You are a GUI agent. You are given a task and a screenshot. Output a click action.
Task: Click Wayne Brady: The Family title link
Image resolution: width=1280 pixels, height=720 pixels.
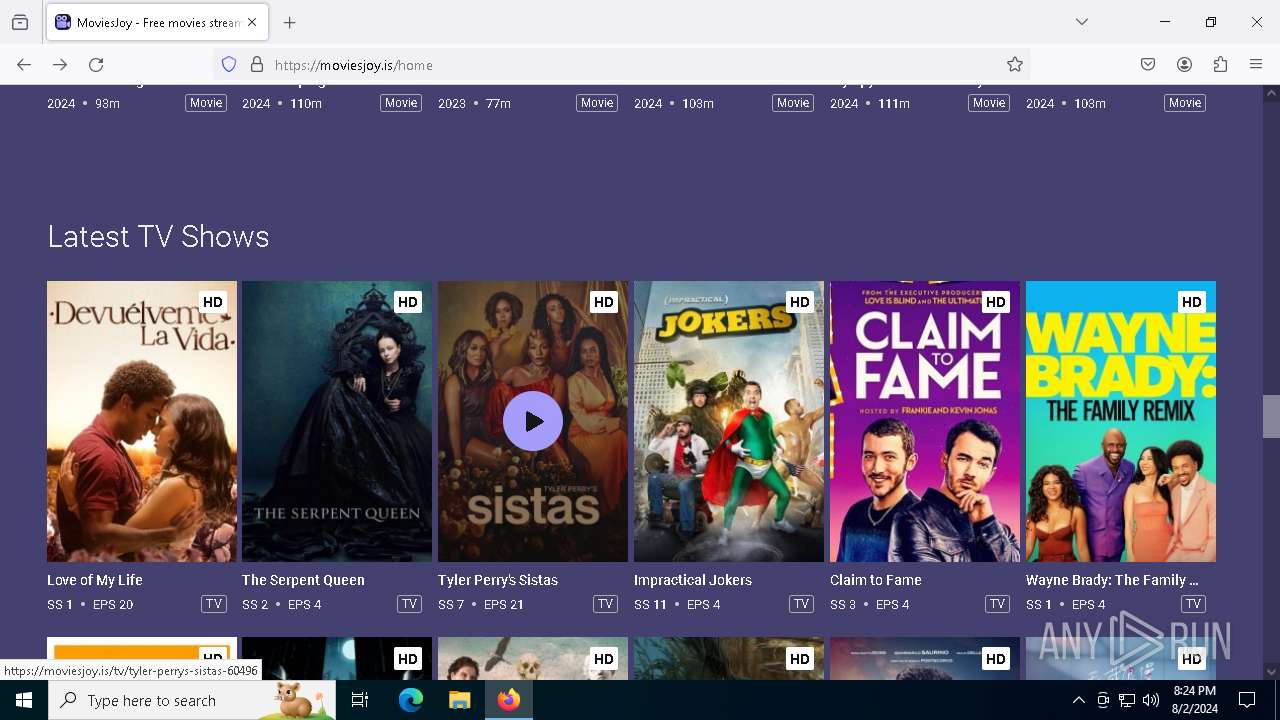click(1112, 580)
